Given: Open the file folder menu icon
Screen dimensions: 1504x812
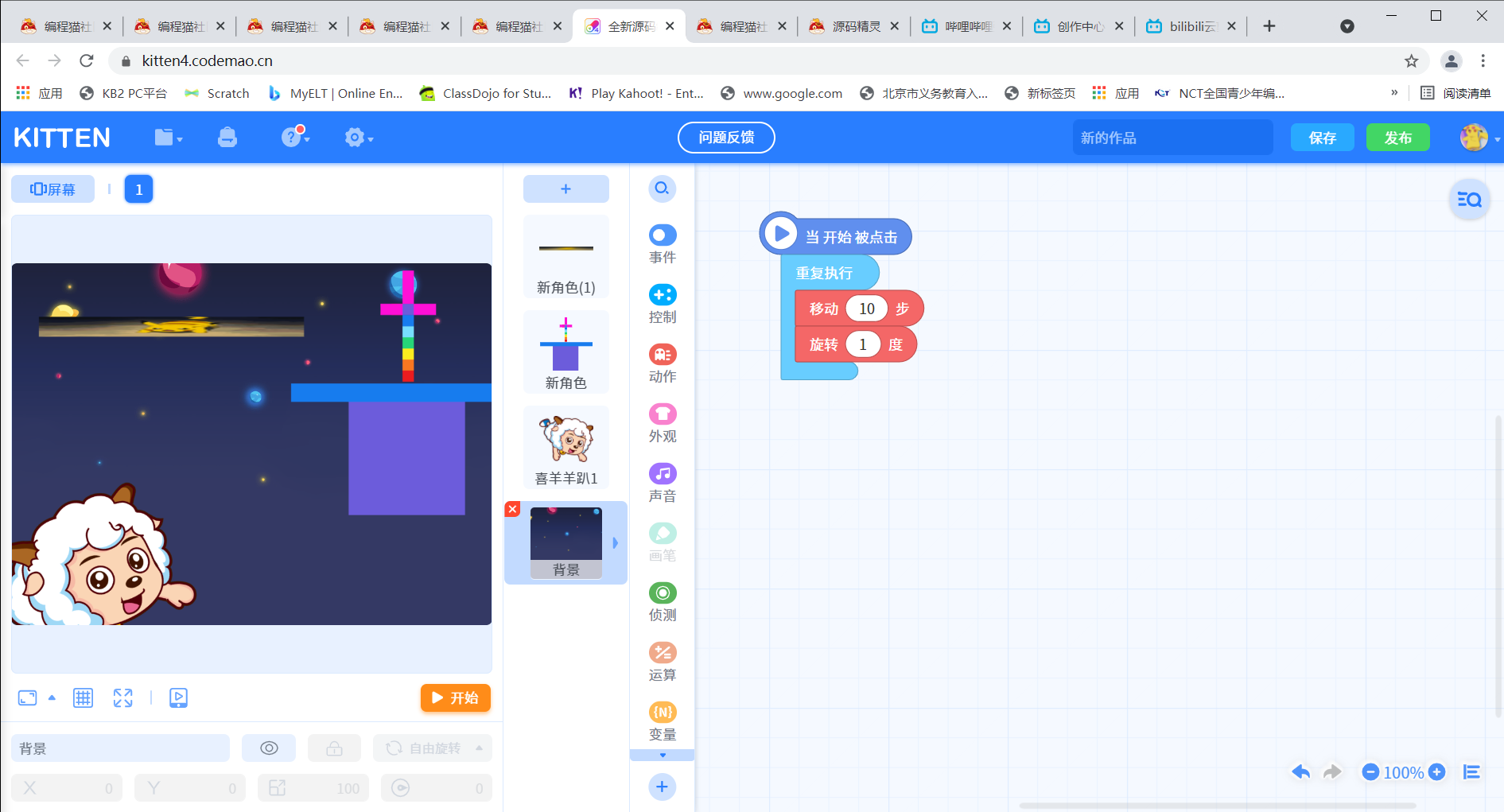Looking at the screenshot, I should (x=168, y=138).
